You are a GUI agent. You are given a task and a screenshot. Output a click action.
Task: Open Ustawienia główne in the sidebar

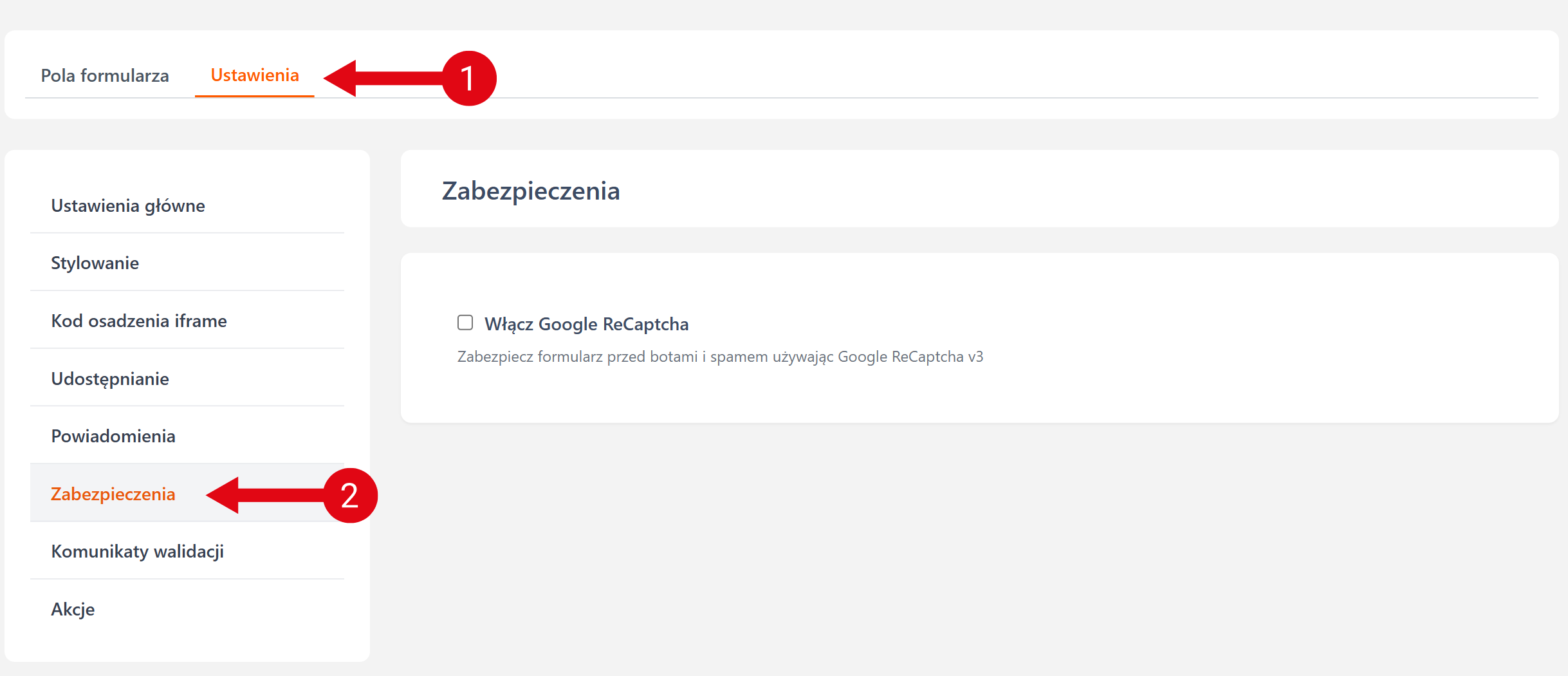click(128, 206)
